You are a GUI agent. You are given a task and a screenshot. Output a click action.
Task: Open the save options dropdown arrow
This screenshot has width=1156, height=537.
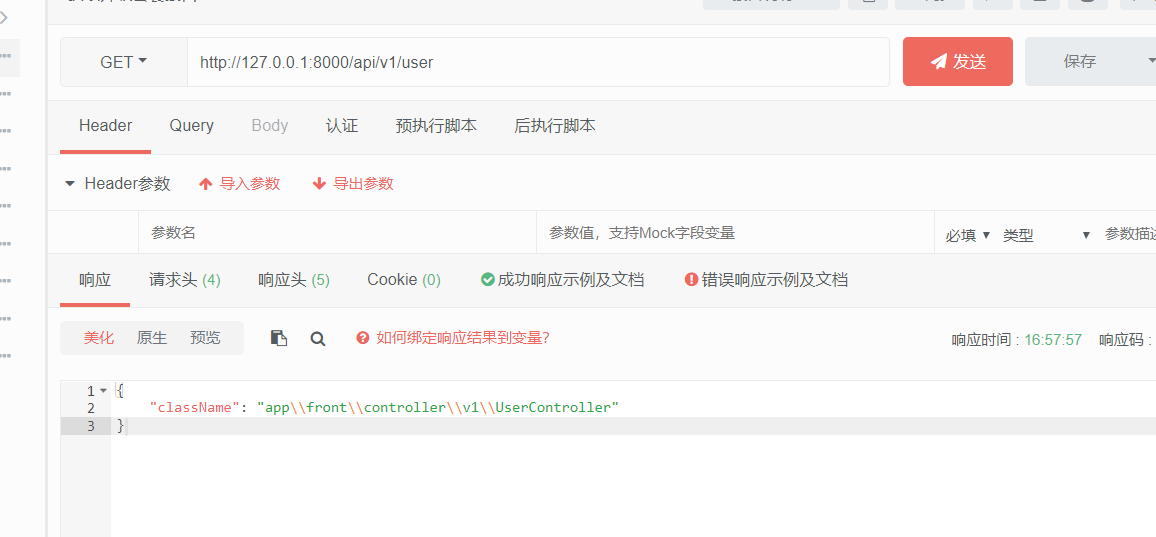[1149, 62]
